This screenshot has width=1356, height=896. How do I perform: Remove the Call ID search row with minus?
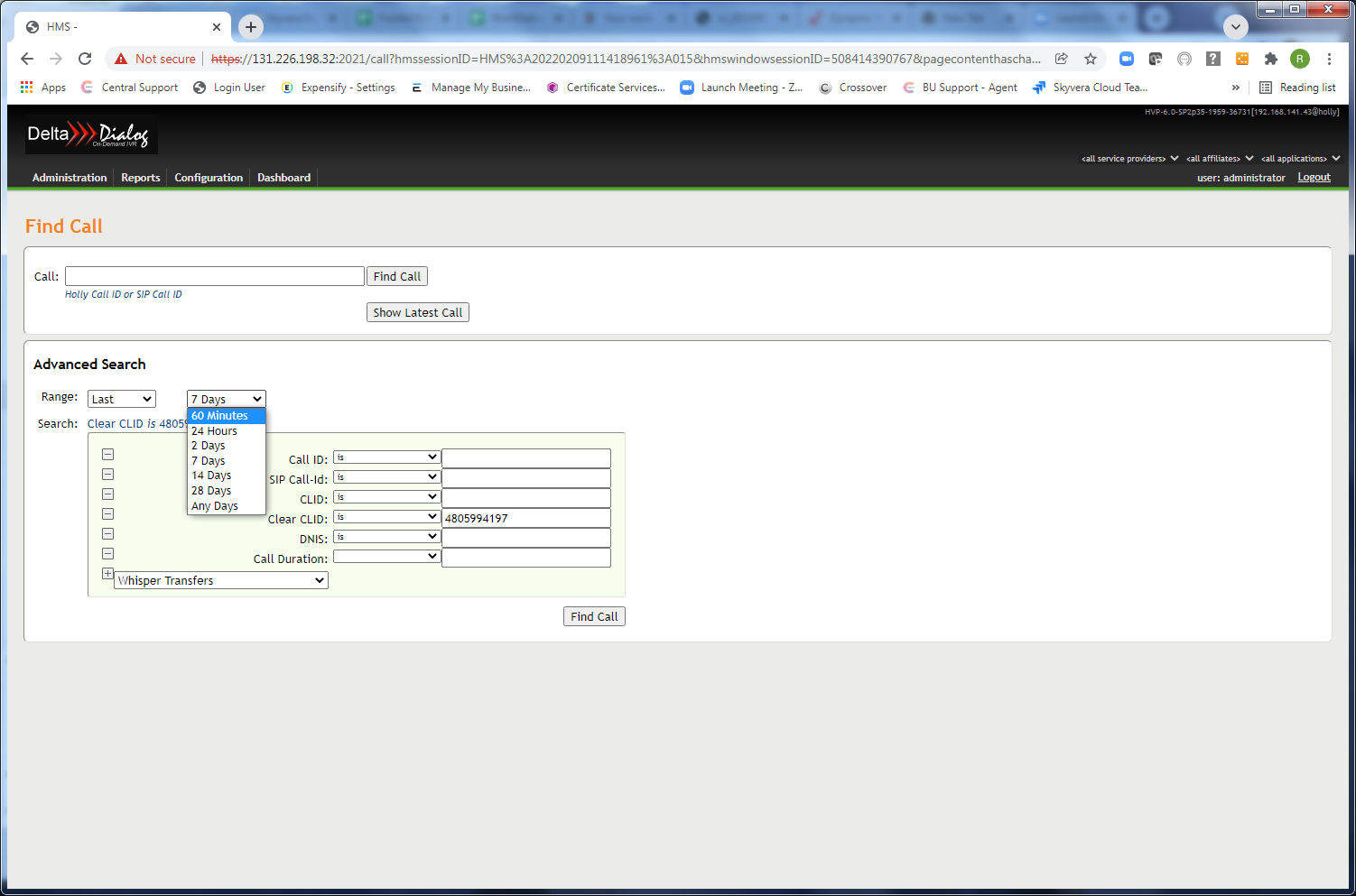click(107, 455)
